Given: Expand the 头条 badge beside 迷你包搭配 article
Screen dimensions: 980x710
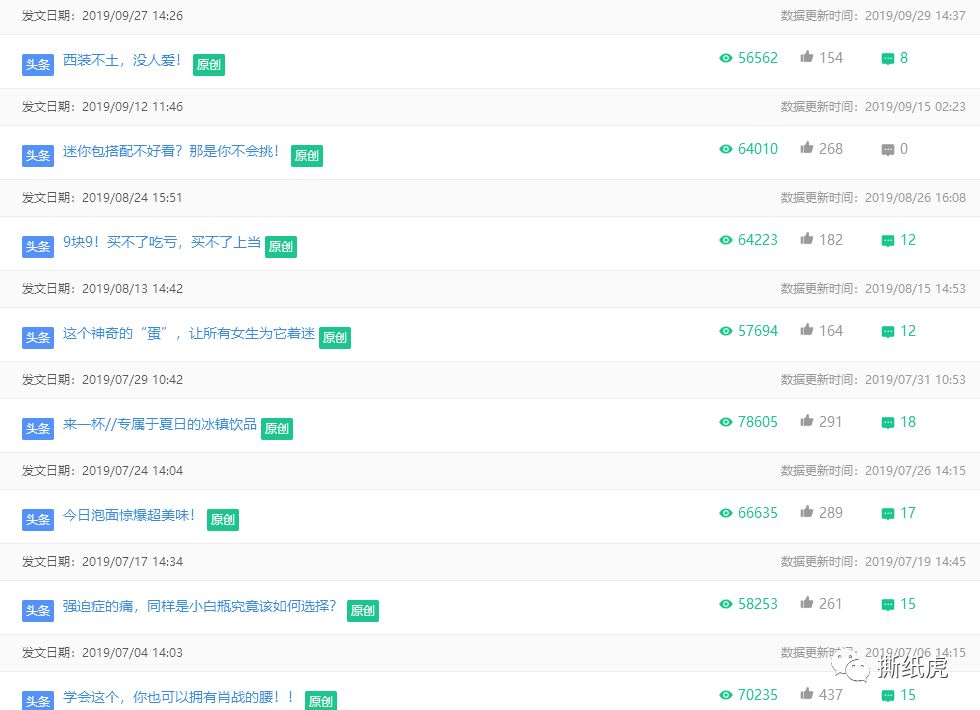Looking at the screenshot, I should click(37, 155).
